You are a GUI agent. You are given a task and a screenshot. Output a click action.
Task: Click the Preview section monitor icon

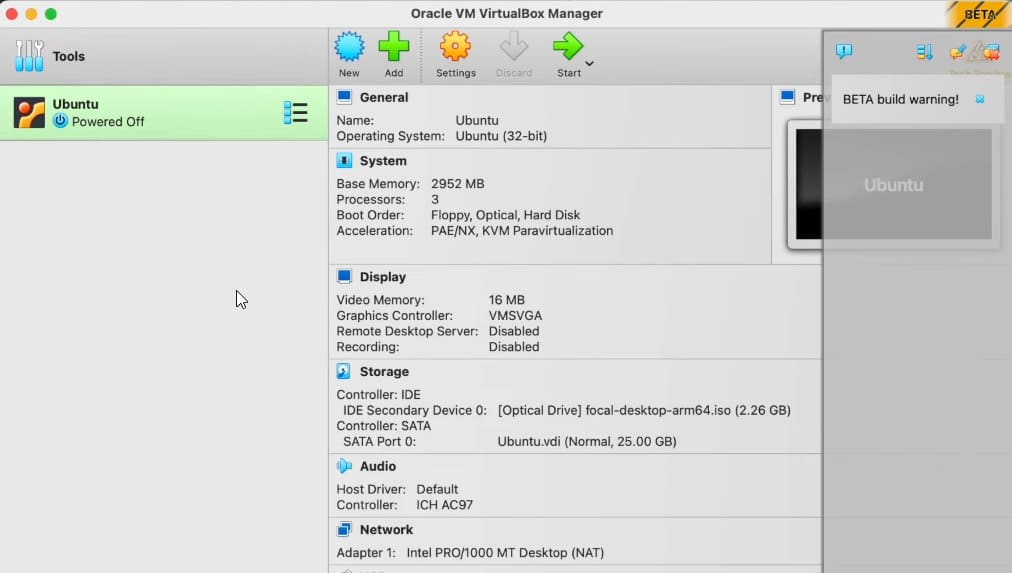coord(787,97)
